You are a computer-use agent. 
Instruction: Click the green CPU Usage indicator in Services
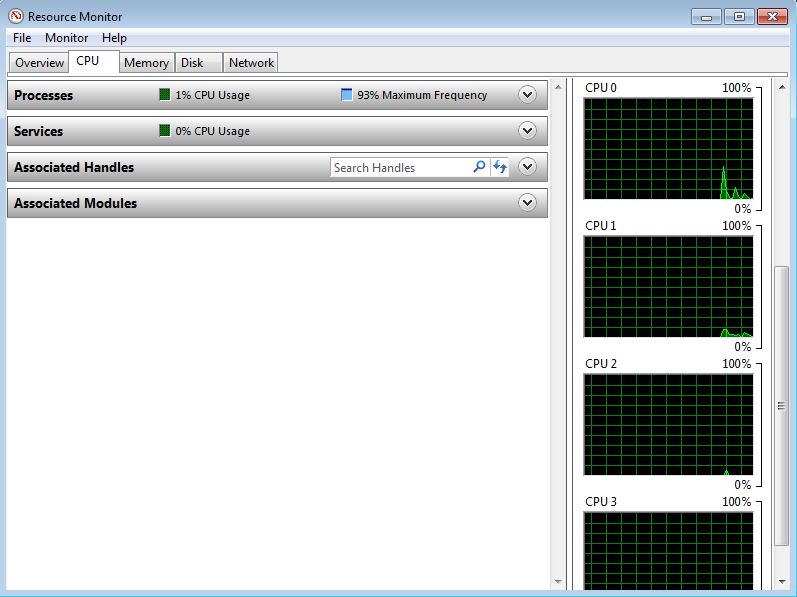[165, 131]
